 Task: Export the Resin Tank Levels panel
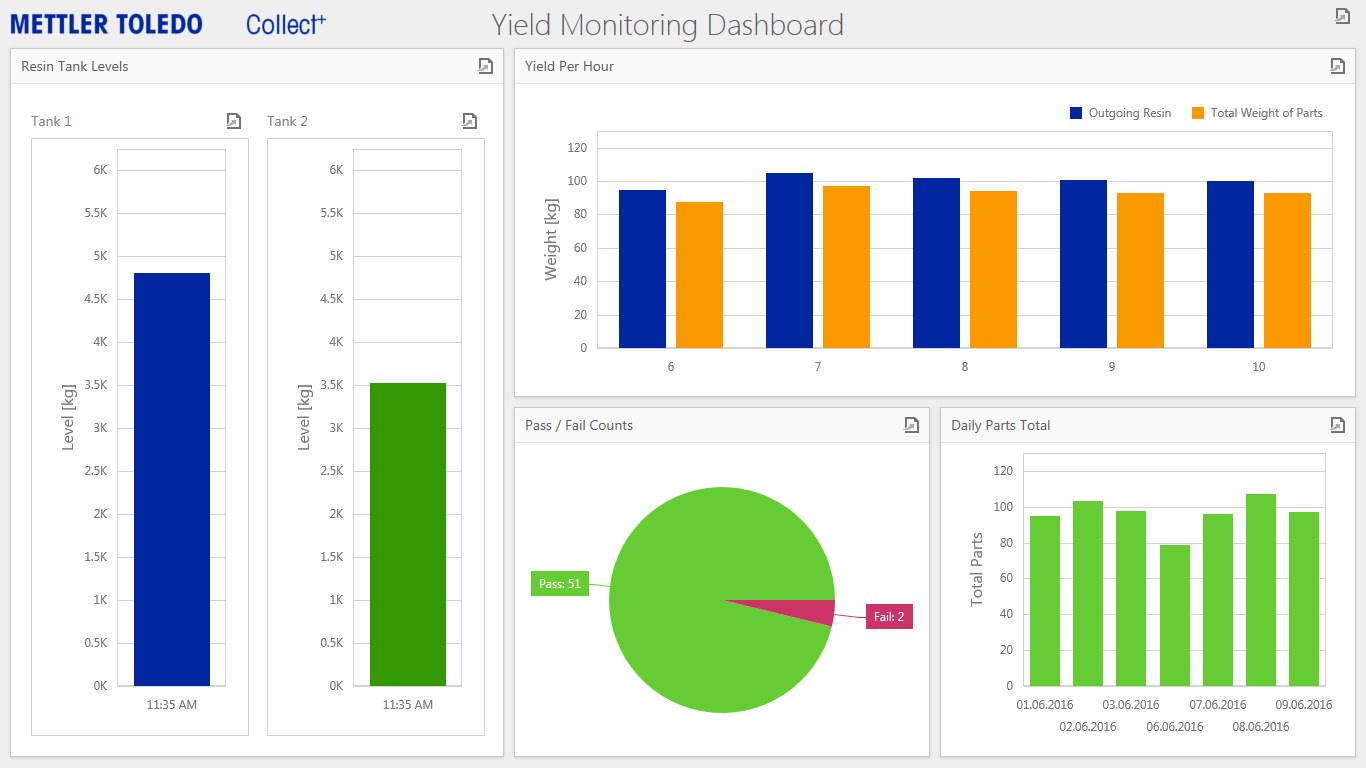[x=485, y=66]
